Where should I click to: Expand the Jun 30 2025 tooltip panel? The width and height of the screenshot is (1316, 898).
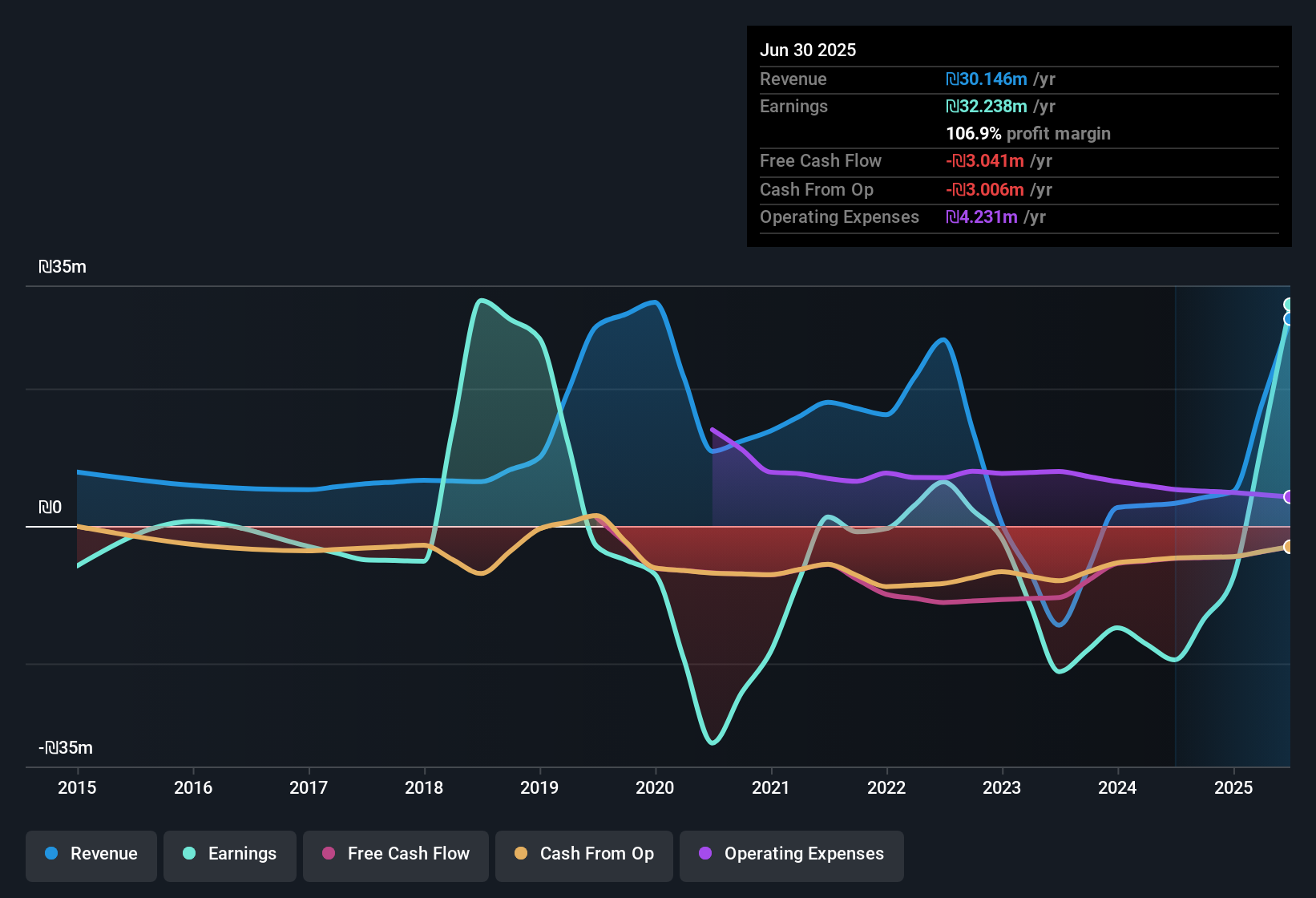pyautogui.click(x=808, y=50)
